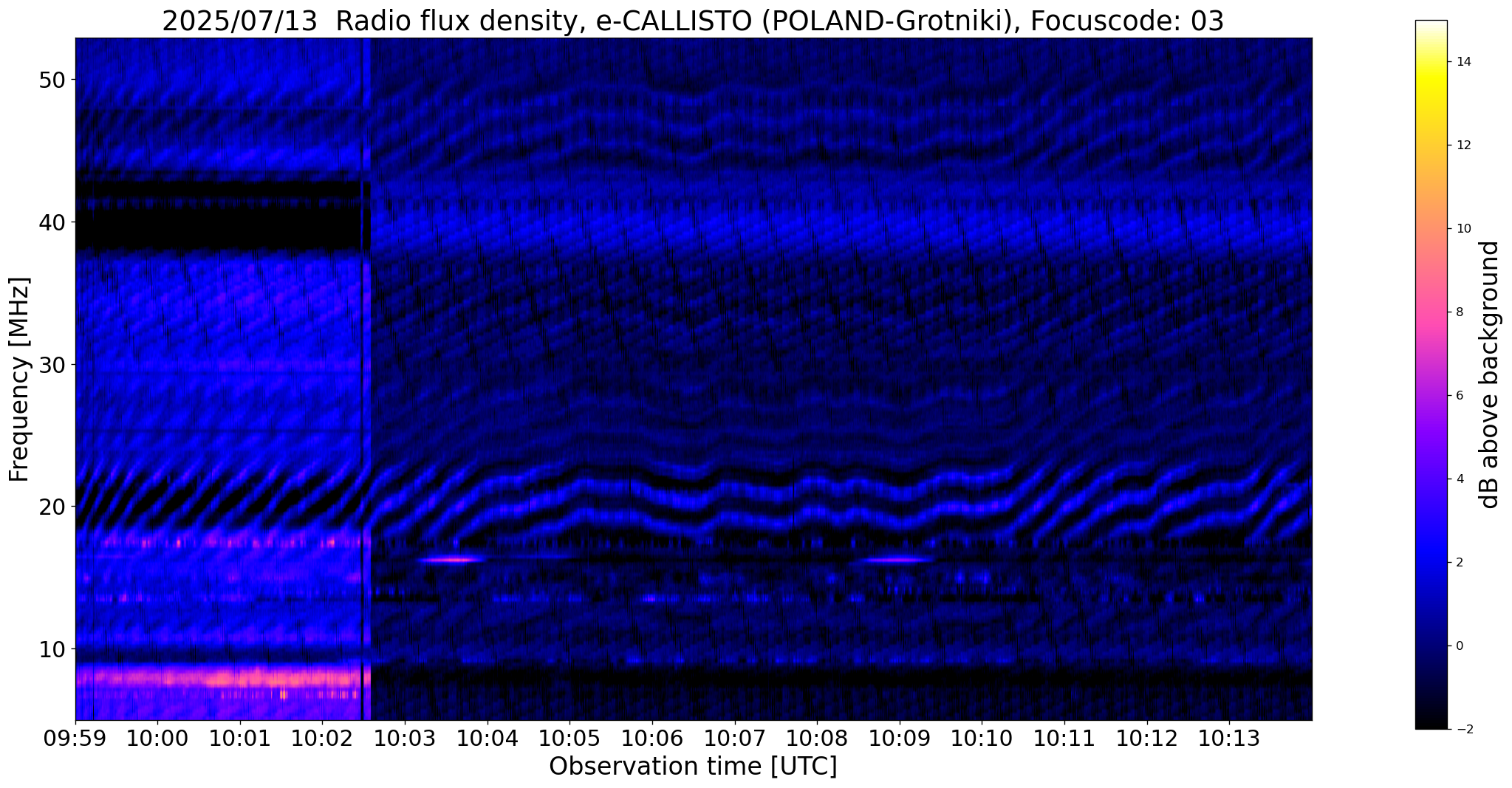Image resolution: width=1512 pixels, height=788 pixels.
Task: Click the 10:02 time tick label
Action: click(322, 738)
